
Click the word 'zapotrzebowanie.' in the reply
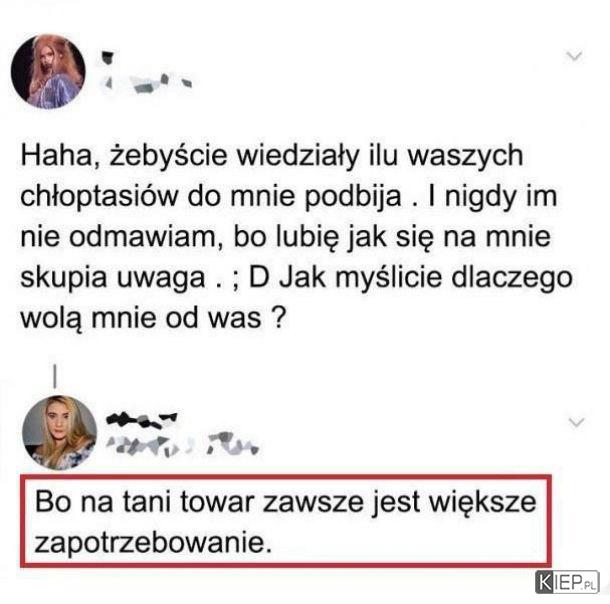153,542
